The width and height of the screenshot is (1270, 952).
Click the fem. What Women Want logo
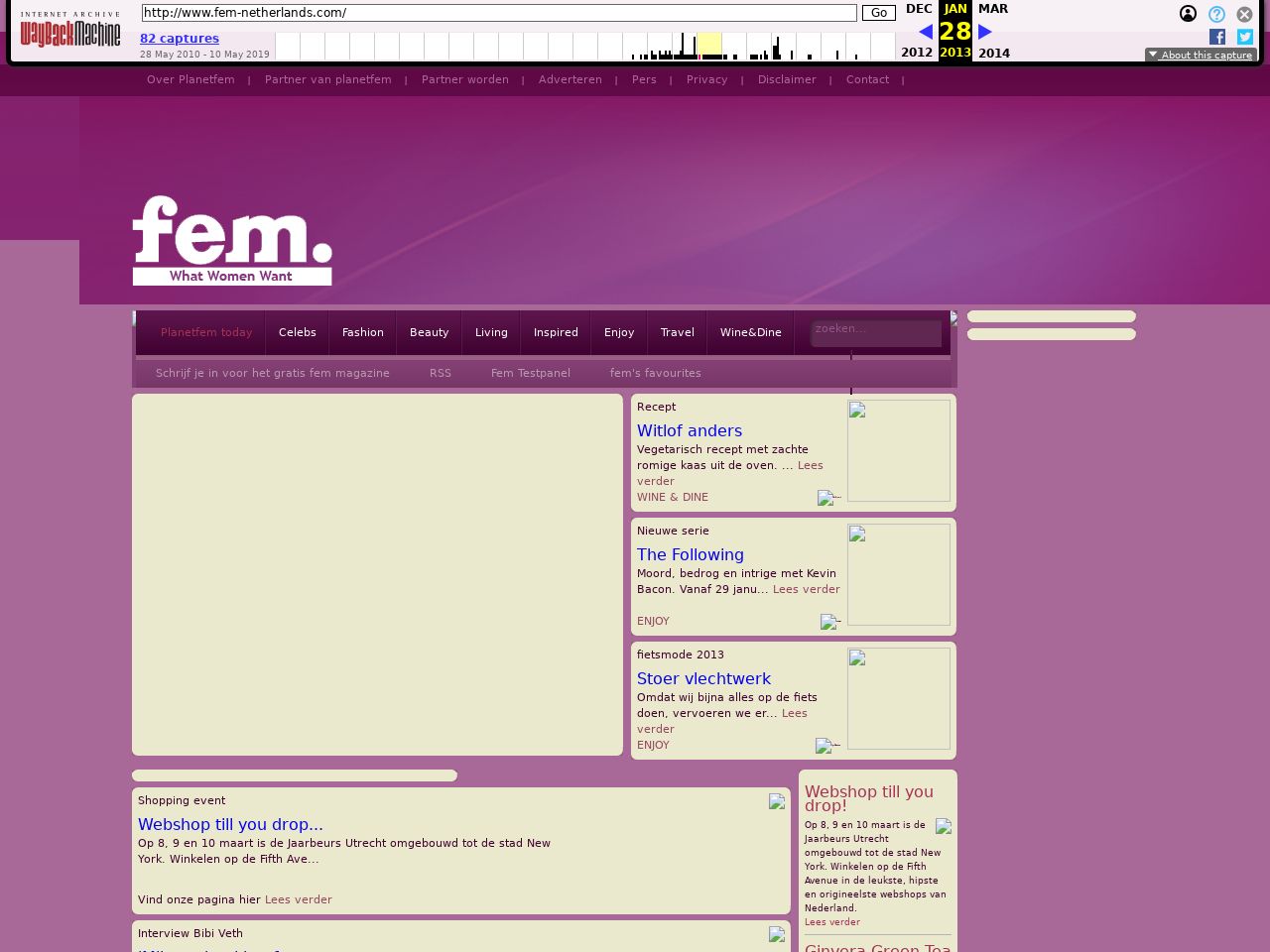coord(232,241)
